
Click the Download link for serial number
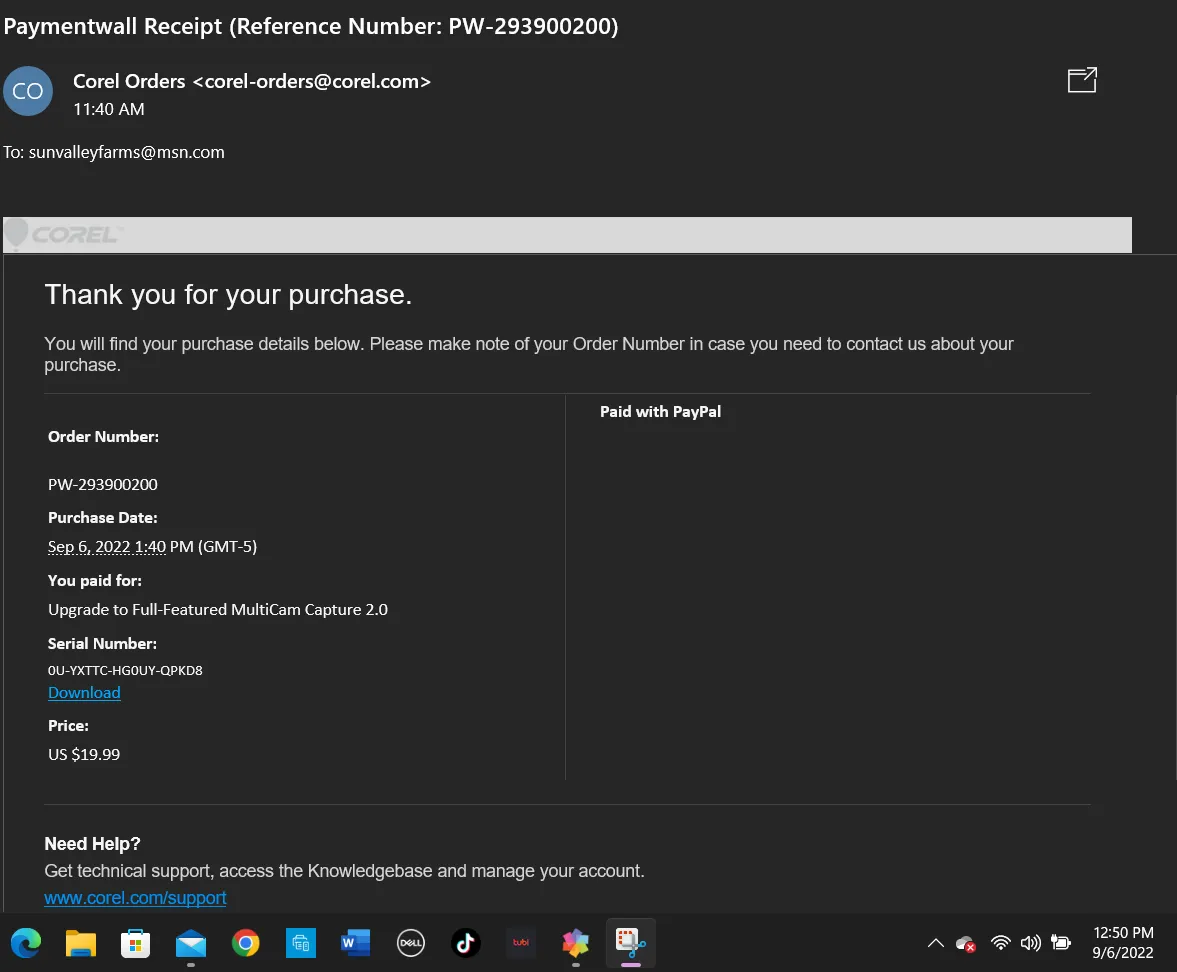pos(84,693)
